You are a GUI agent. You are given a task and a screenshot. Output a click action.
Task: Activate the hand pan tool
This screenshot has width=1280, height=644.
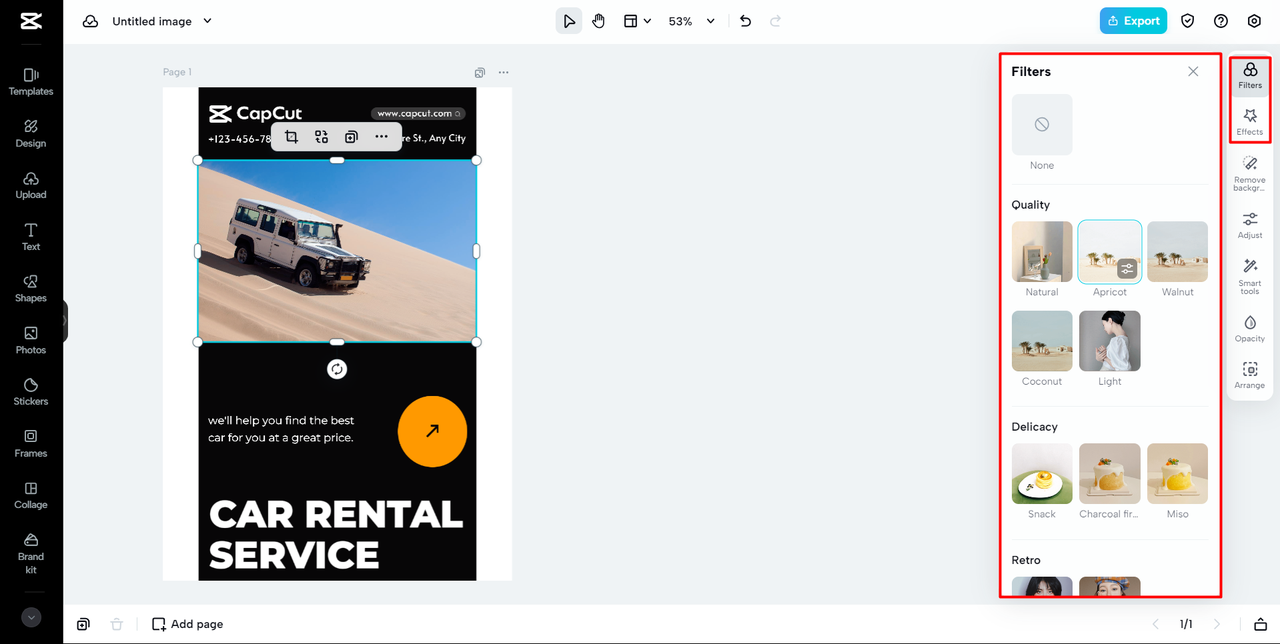[598, 21]
